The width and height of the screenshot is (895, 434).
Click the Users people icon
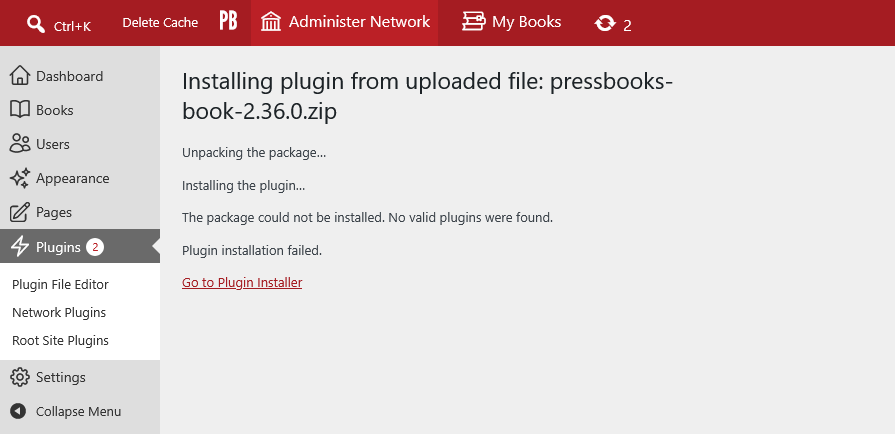[19, 144]
